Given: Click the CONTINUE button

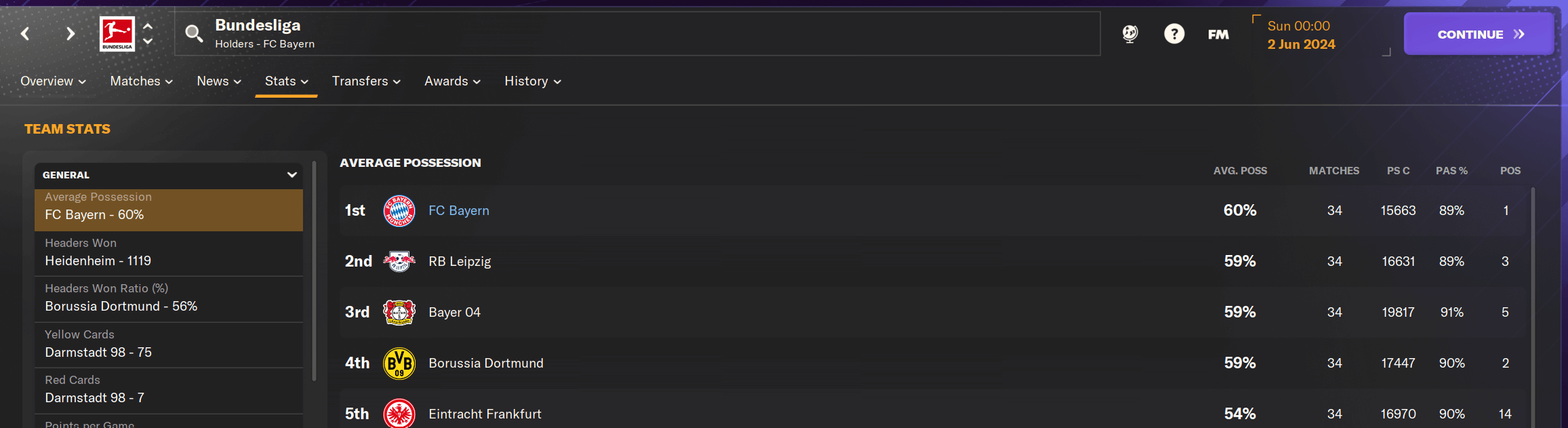Looking at the screenshot, I should (x=1479, y=34).
